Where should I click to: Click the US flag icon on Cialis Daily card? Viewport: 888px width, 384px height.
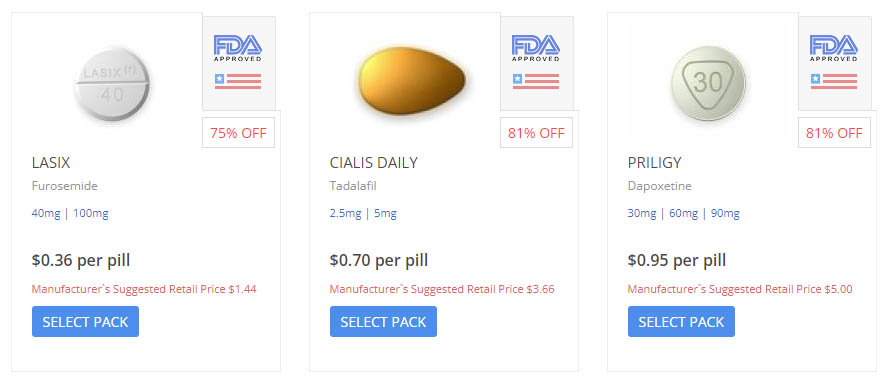tap(536, 81)
